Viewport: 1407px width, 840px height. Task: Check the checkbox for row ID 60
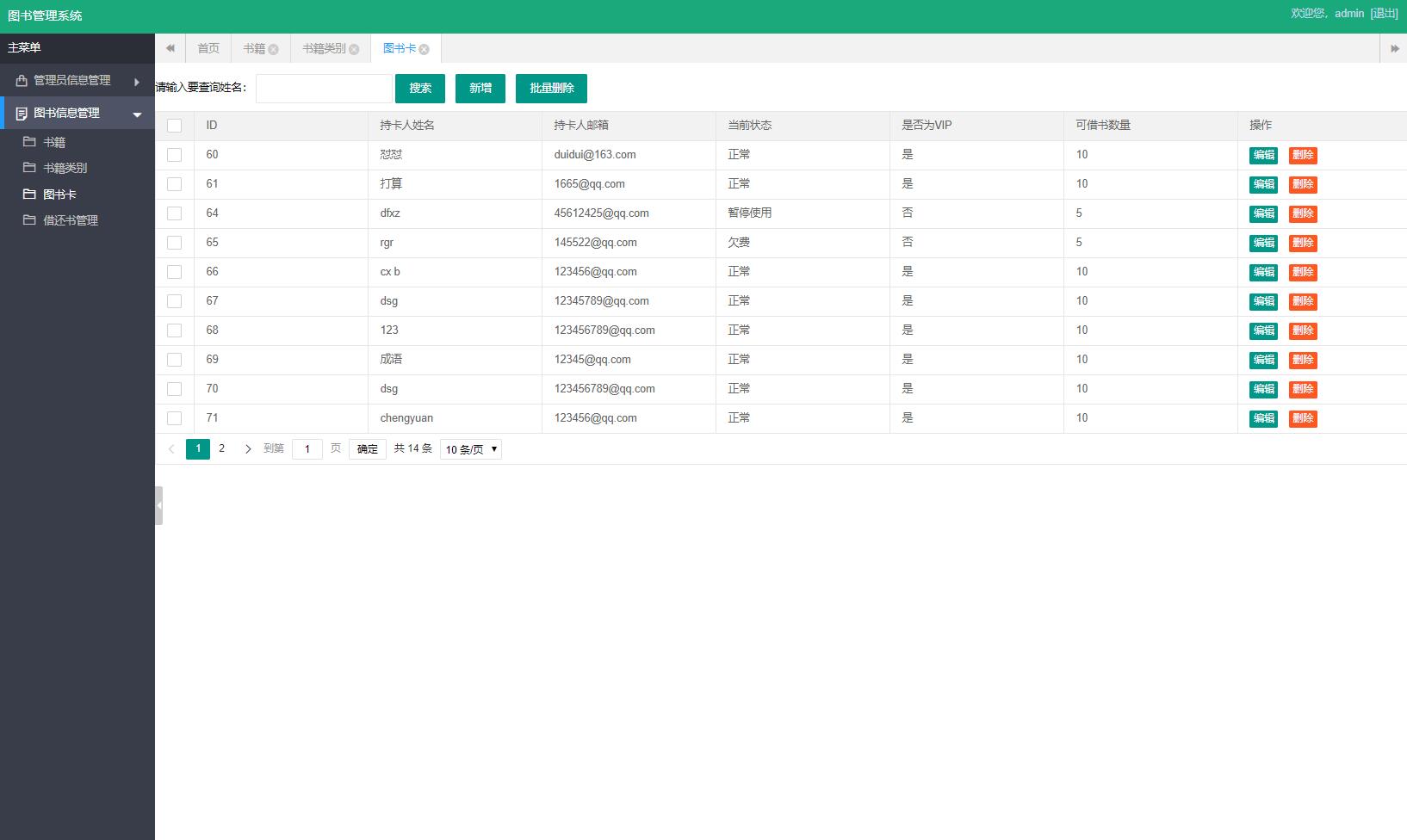click(174, 155)
